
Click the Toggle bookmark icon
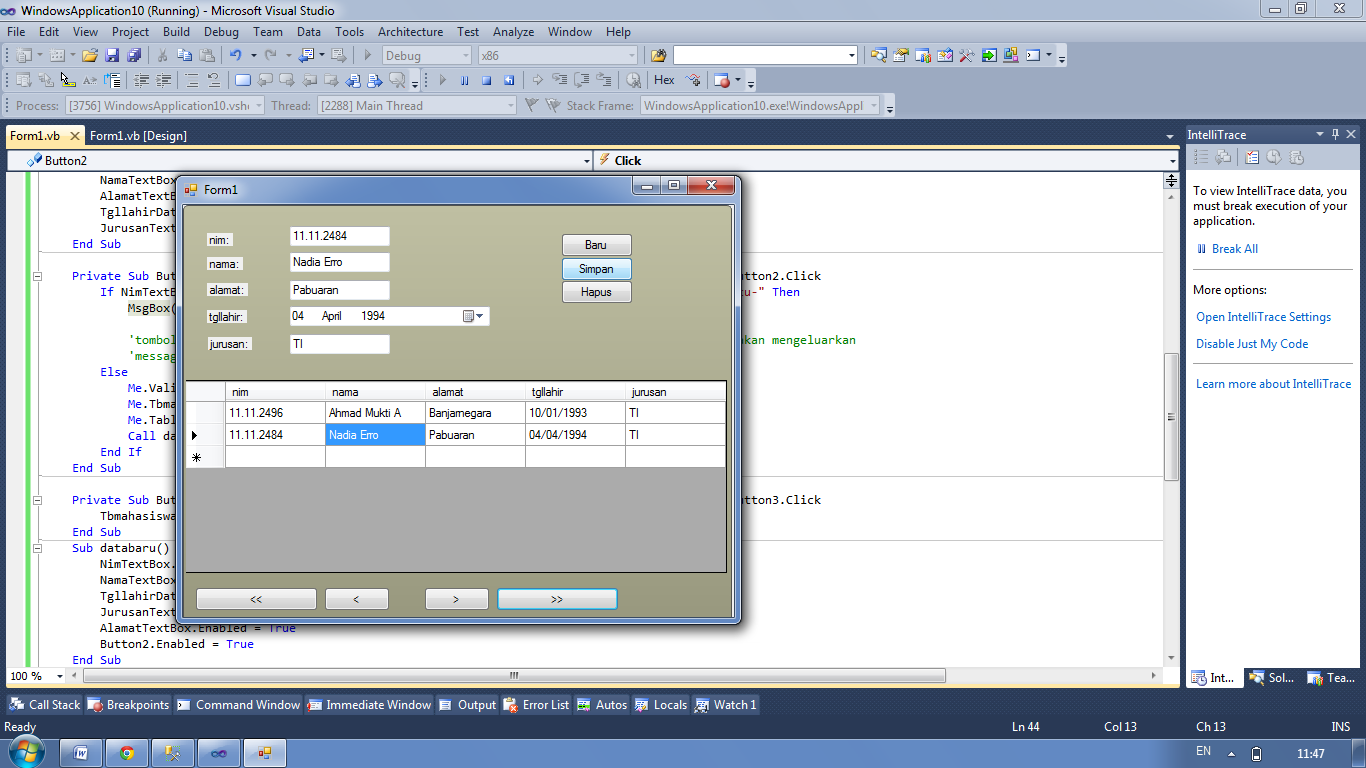point(242,80)
